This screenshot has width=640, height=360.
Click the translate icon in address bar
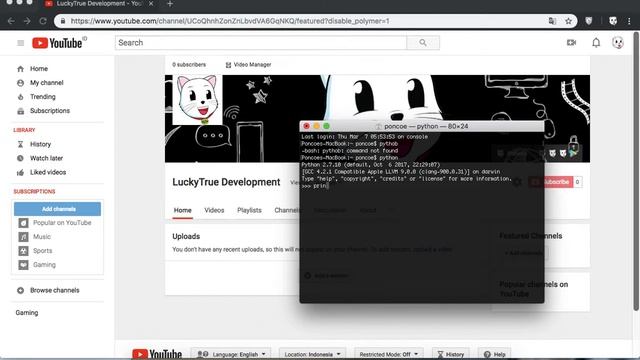[552, 21]
